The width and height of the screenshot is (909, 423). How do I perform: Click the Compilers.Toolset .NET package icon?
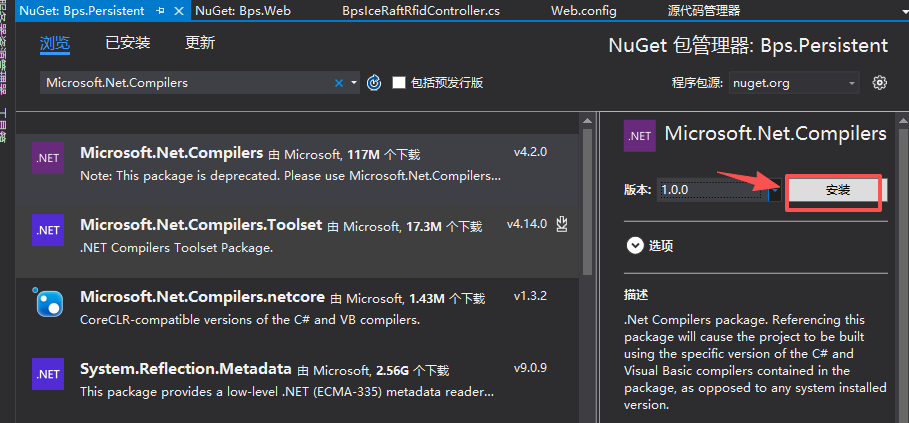[48, 230]
